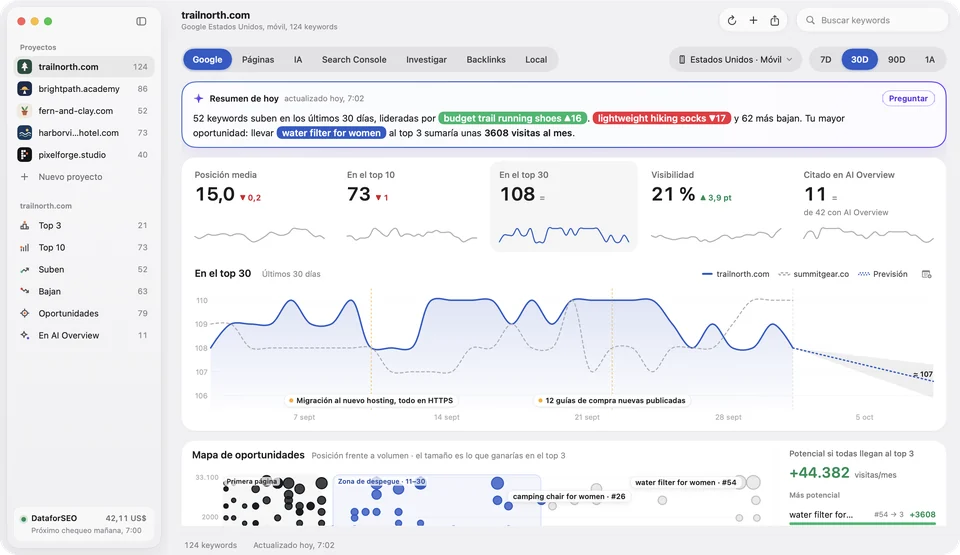Image resolution: width=960 pixels, height=555 pixels.
Task: Open the Estados Unidos · Móvil dropdown
Action: point(735,59)
